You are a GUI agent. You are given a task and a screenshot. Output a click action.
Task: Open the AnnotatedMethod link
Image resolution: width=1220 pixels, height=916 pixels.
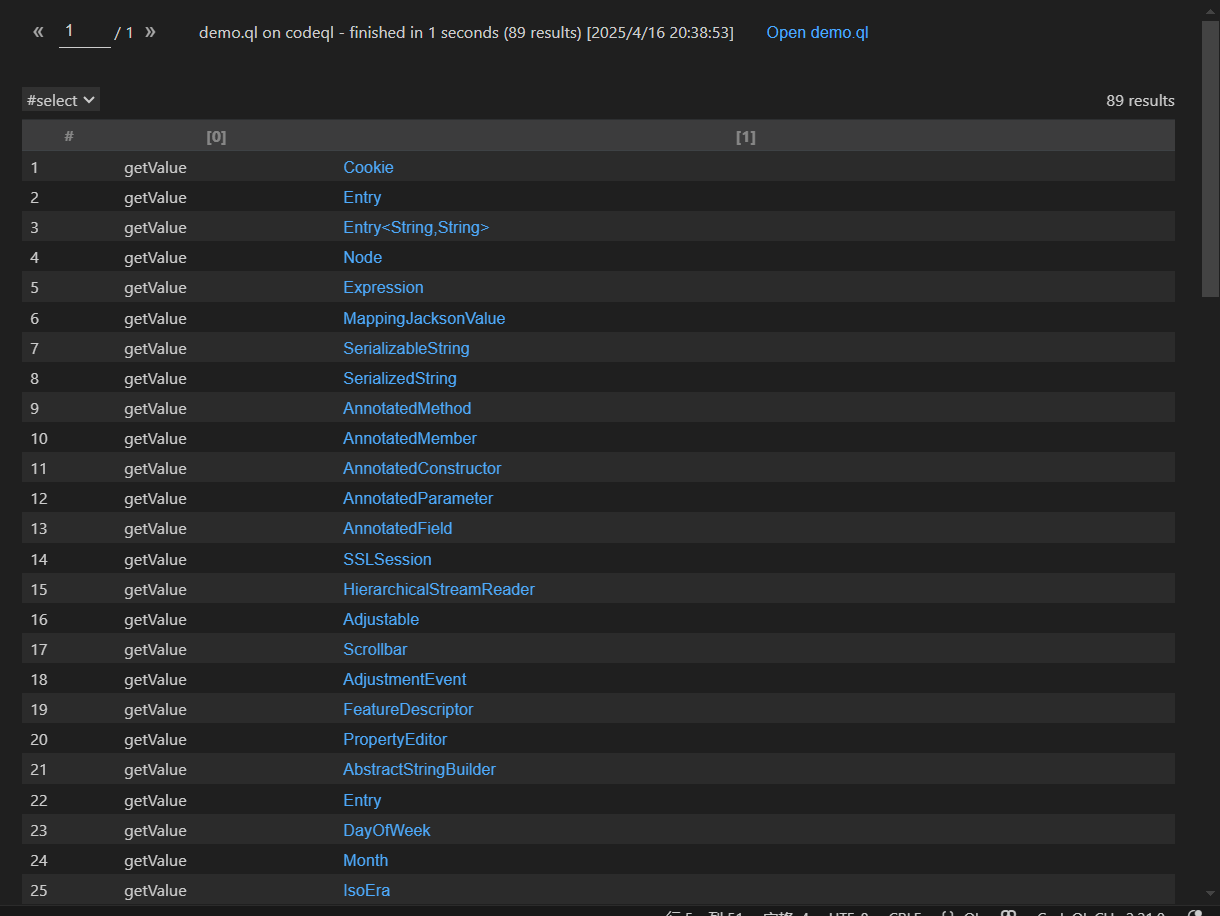pos(407,408)
